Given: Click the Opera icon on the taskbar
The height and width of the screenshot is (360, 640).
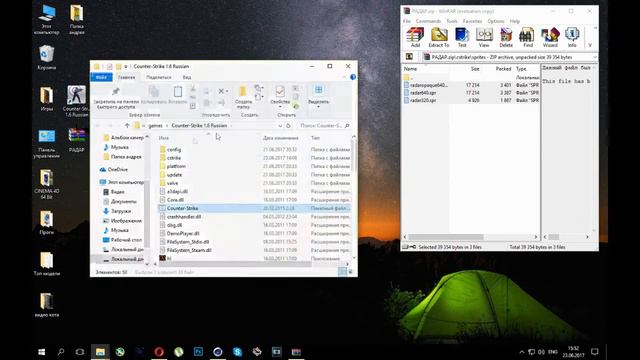Looking at the screenshot, I should pos(159,351).
